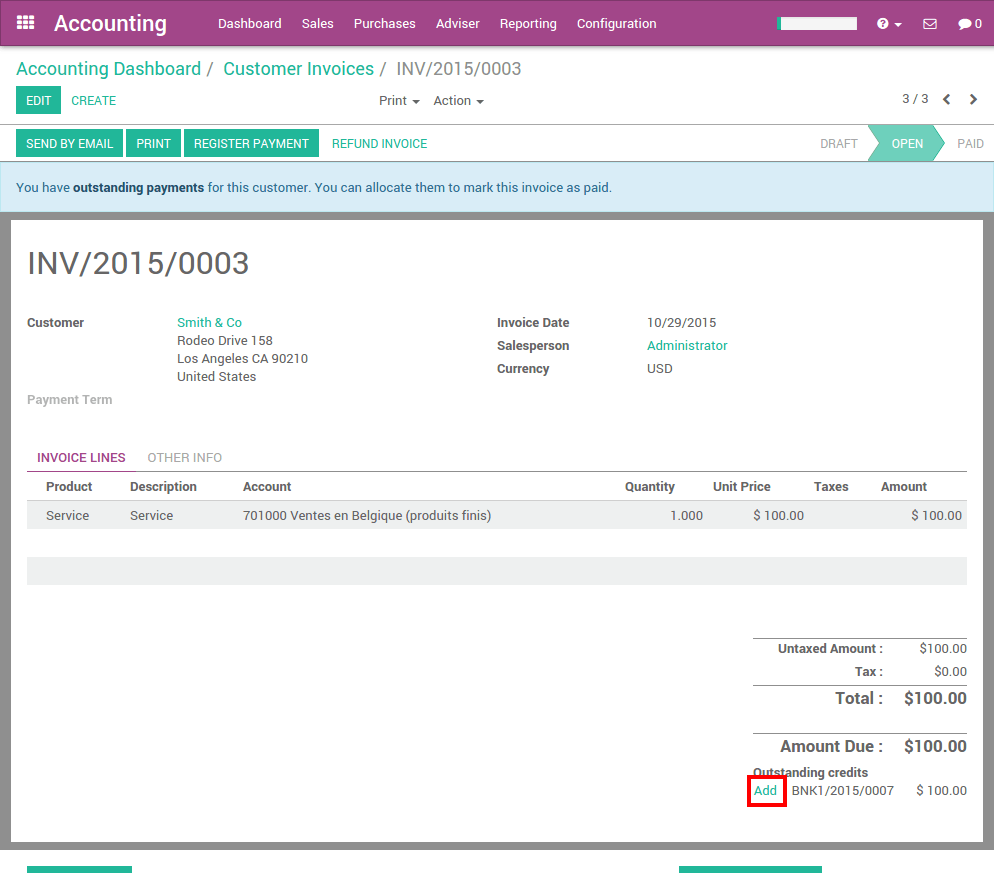Go to the previous invoice arrow

(946, 99)
